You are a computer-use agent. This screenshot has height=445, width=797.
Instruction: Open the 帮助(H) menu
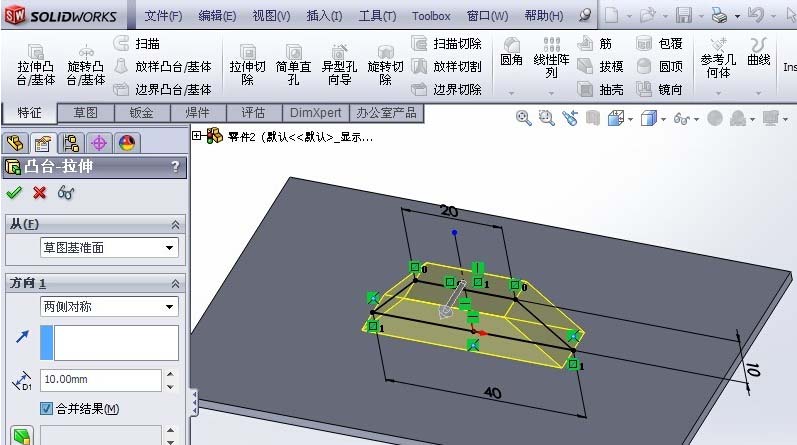pyautogui.click(x=544, y=16)
